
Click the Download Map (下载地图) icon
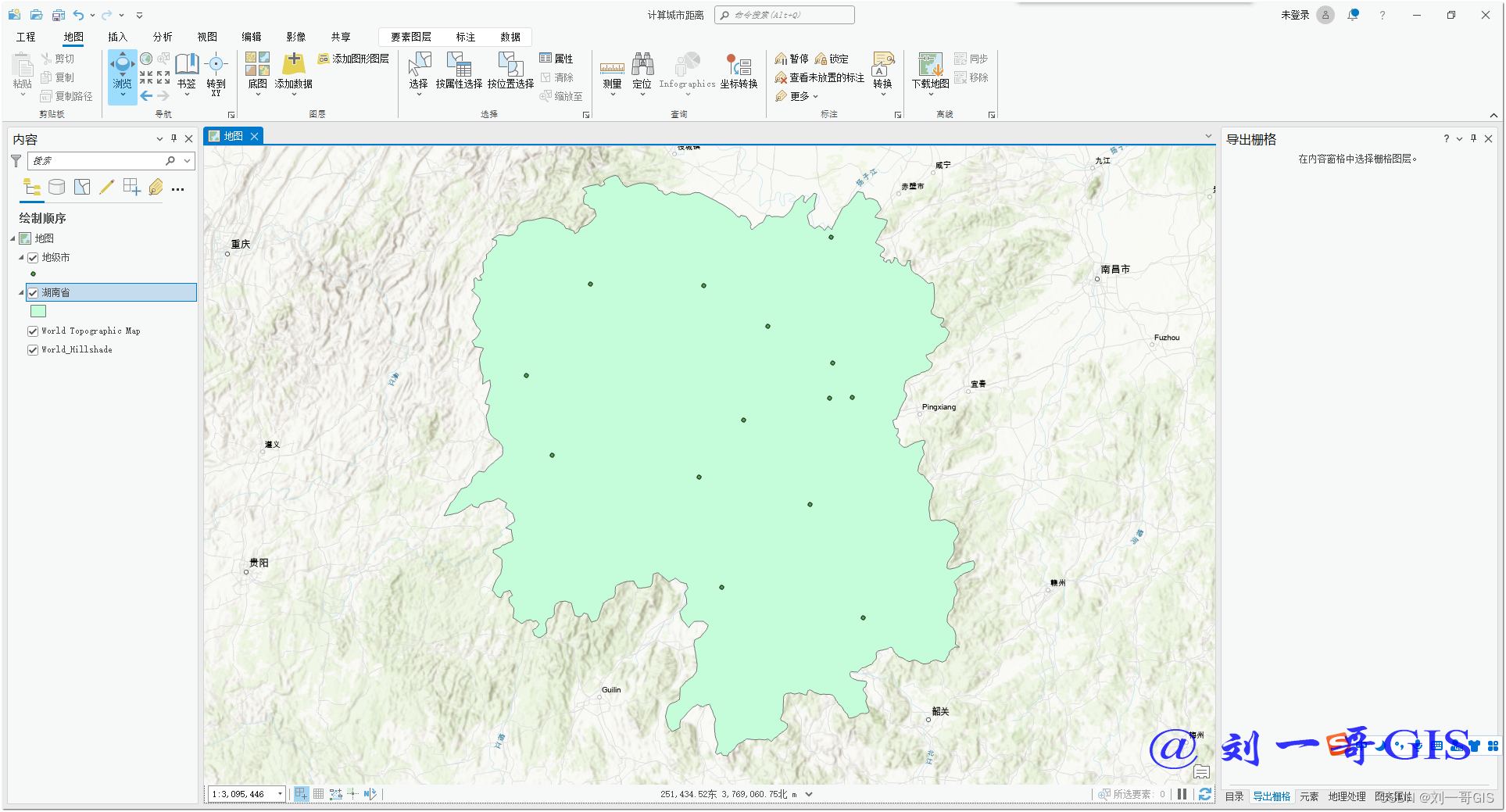930,64
